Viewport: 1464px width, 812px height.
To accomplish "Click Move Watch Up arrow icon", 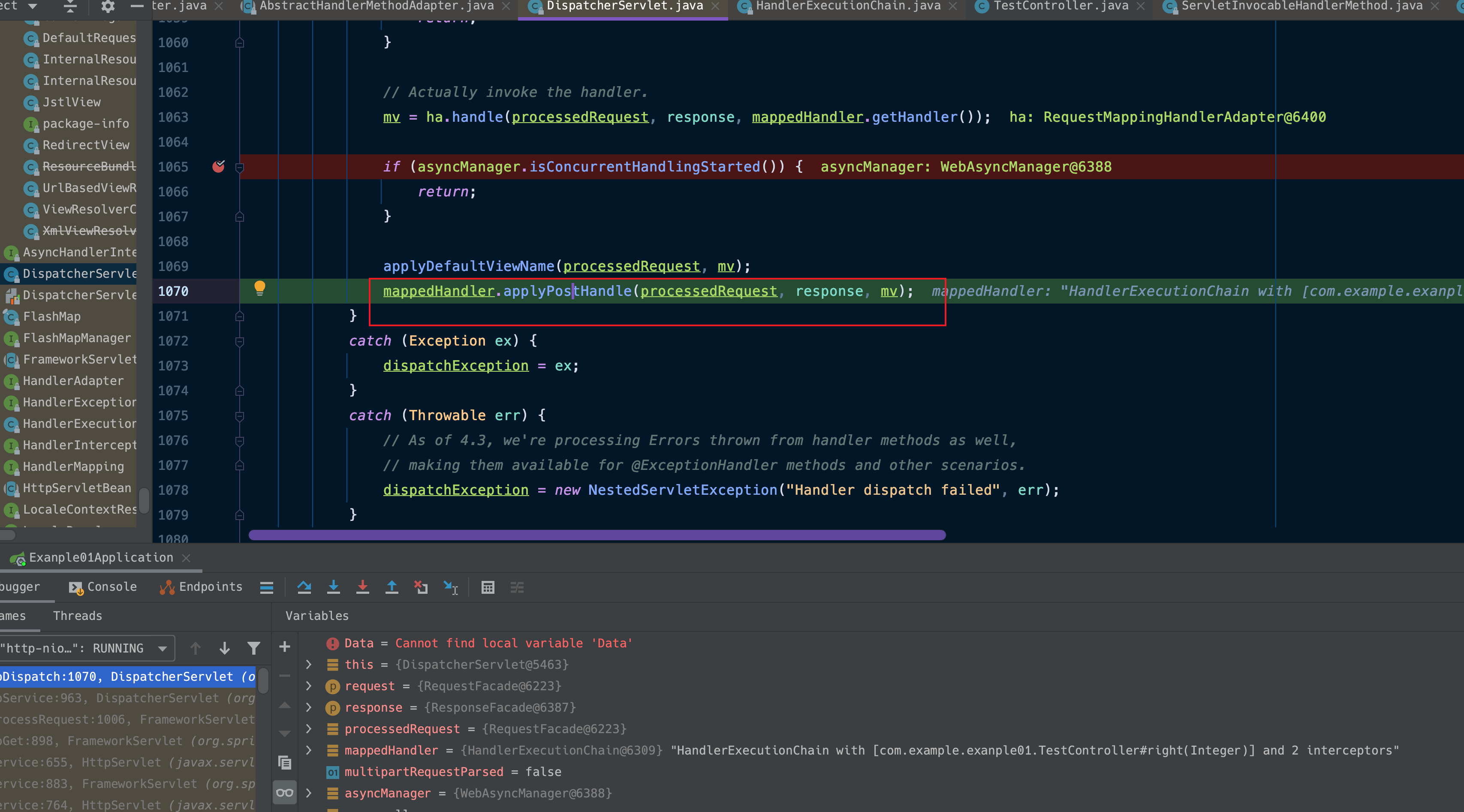I will (285, 705).
